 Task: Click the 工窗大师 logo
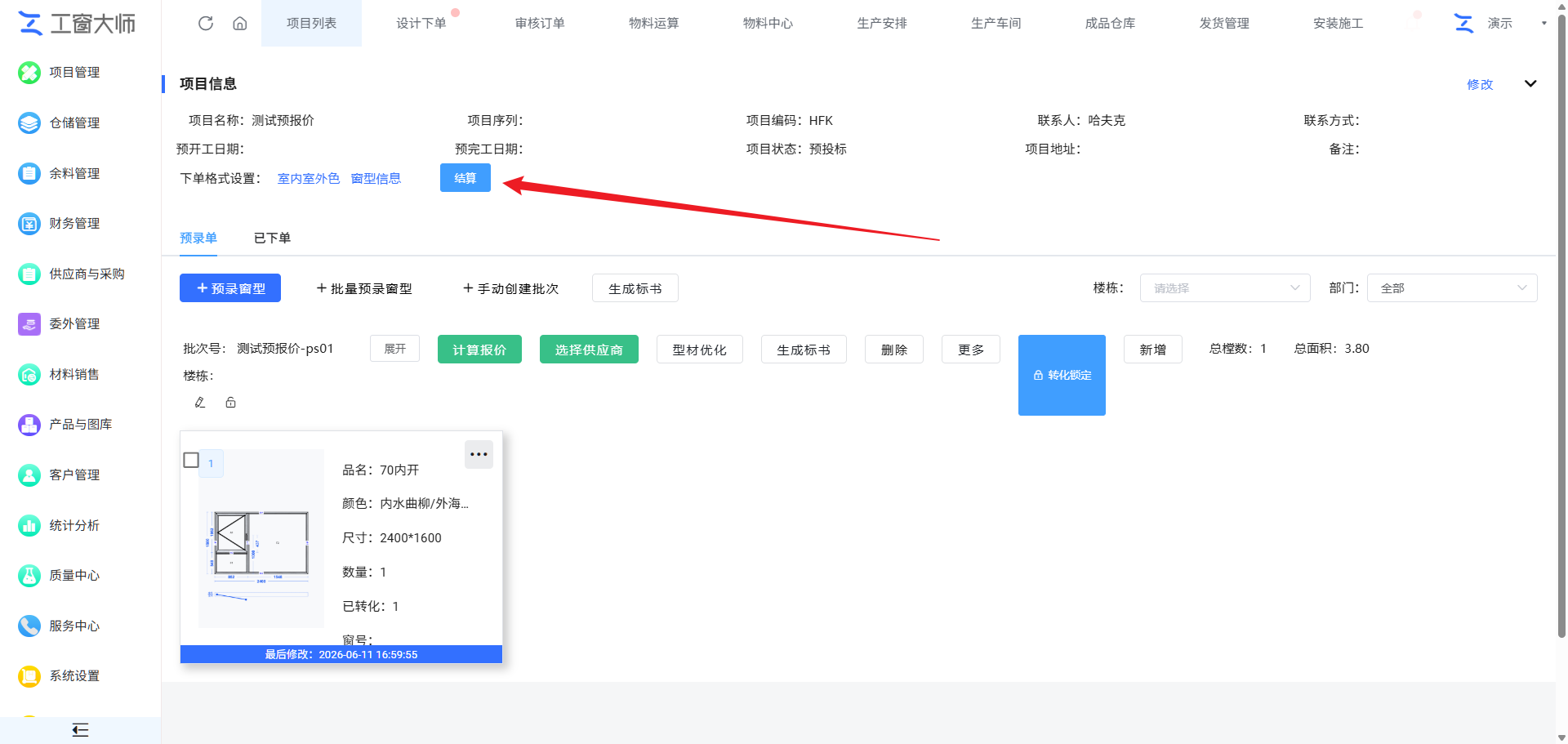(x=77, y=24)
